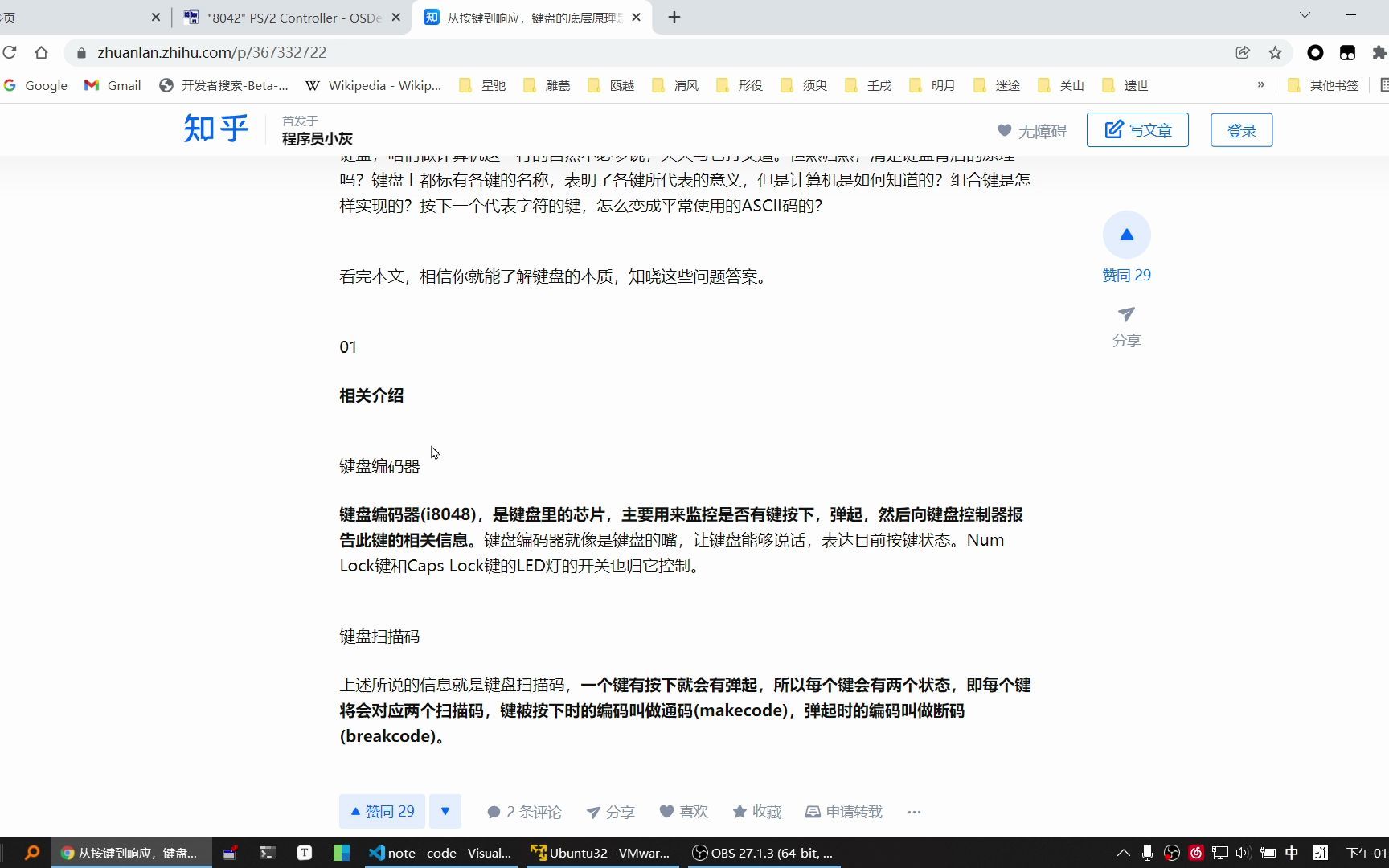This screenshot has width=1389, height=868.
Task: Switch to OBS 27.1.3 in the taskbar
Action: (764, 853)
